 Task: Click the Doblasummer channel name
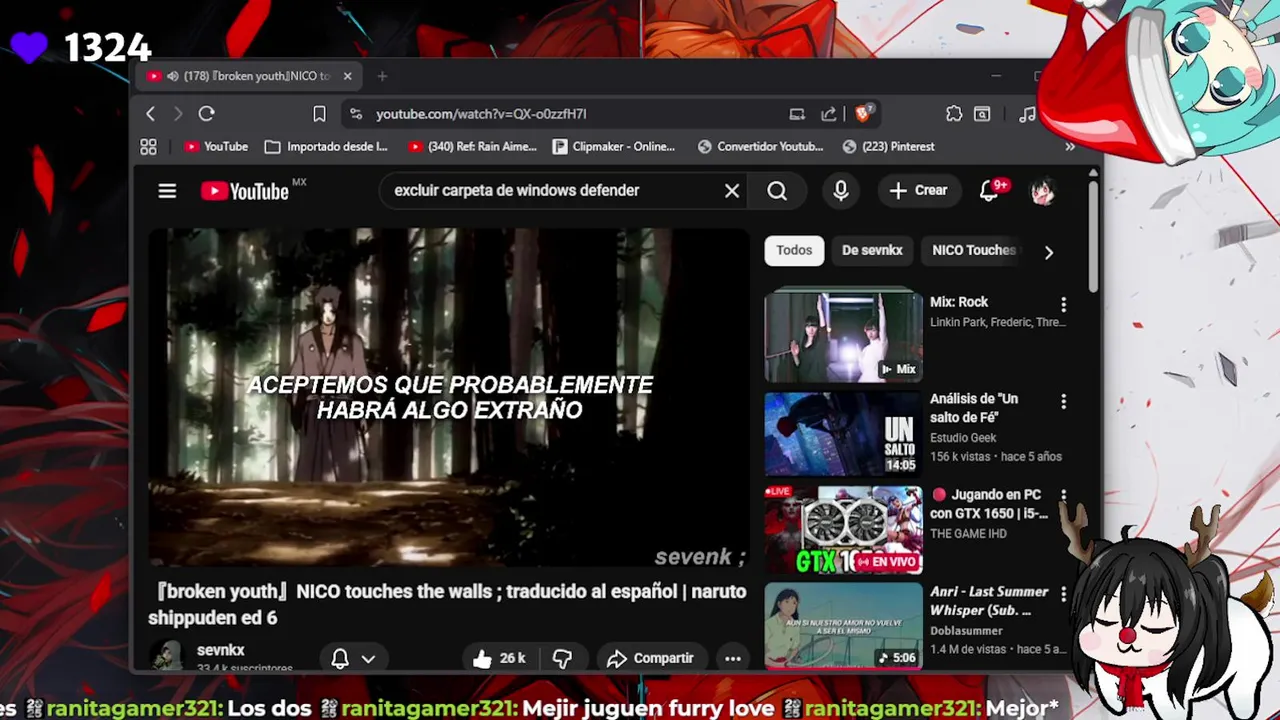tap(966, 631)
